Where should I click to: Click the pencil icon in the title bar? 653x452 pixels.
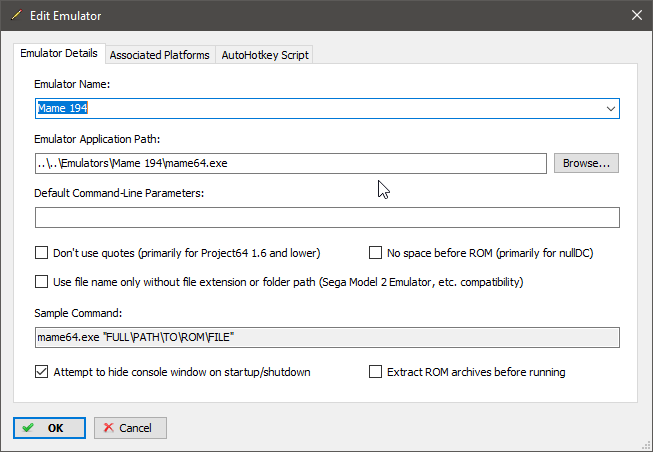(14, 15)
